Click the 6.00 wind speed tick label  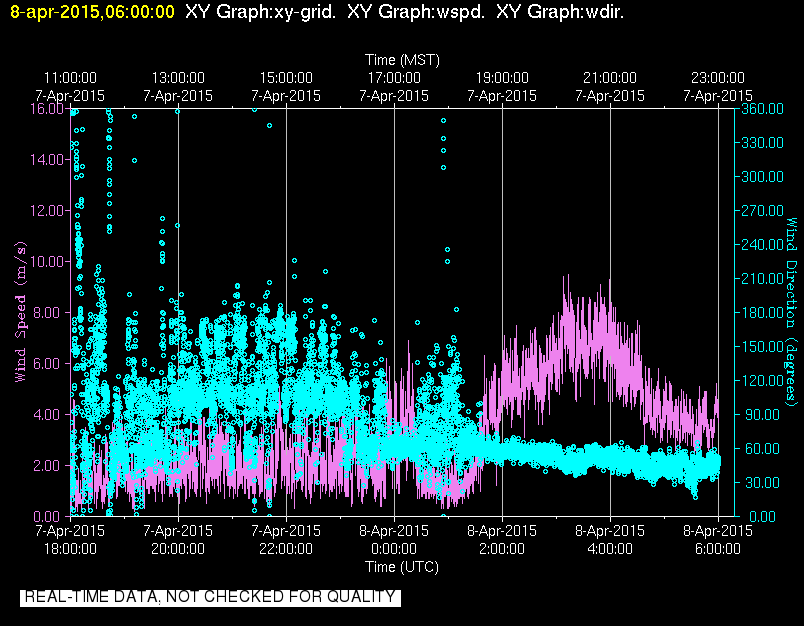point(49,364)
